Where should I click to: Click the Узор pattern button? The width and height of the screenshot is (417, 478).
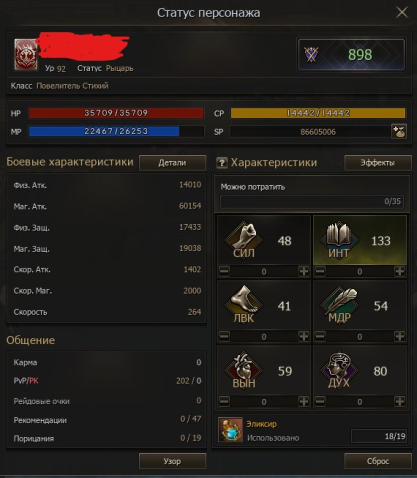pos(172,461)
